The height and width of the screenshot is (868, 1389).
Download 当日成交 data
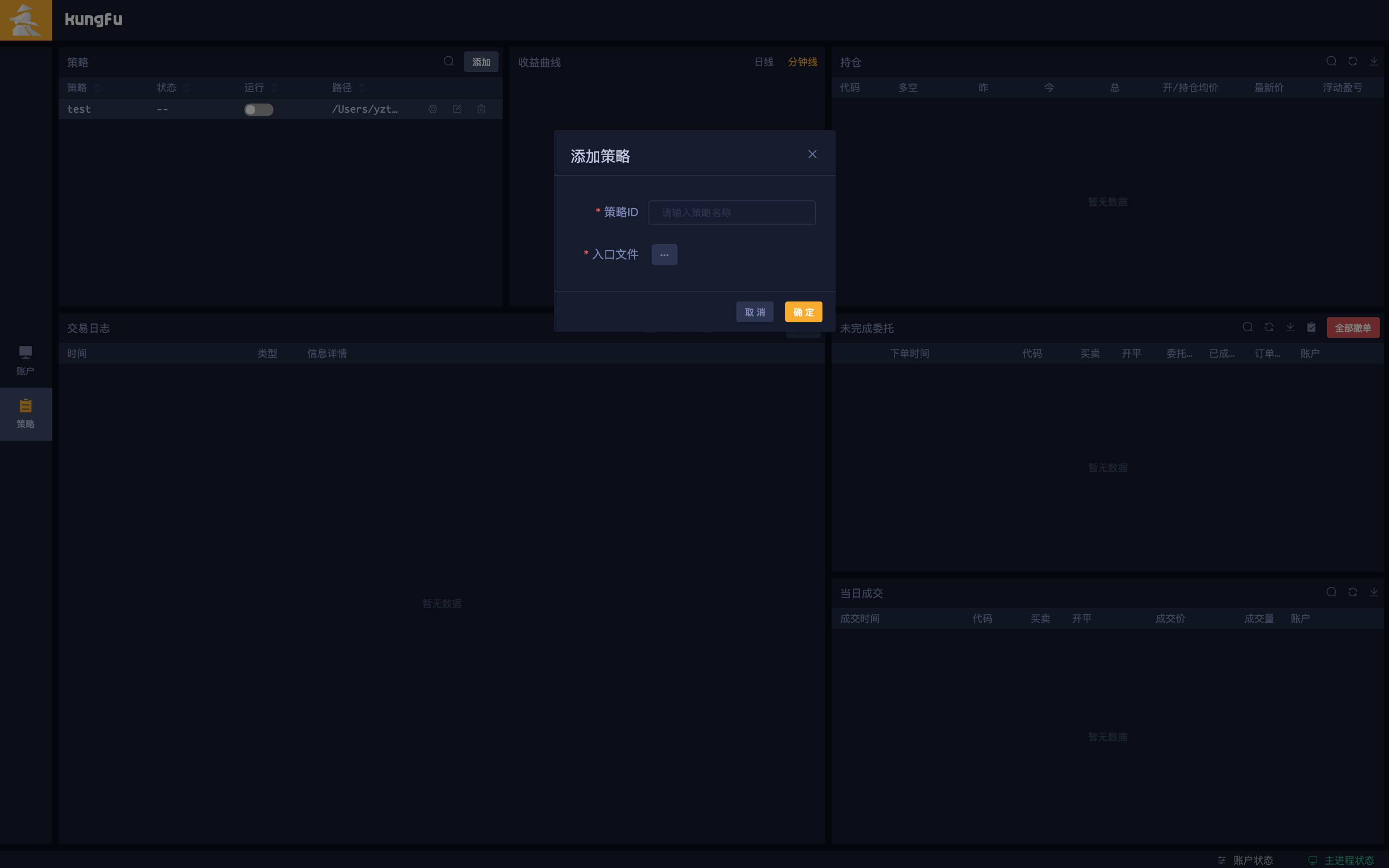coord(1374,593)
